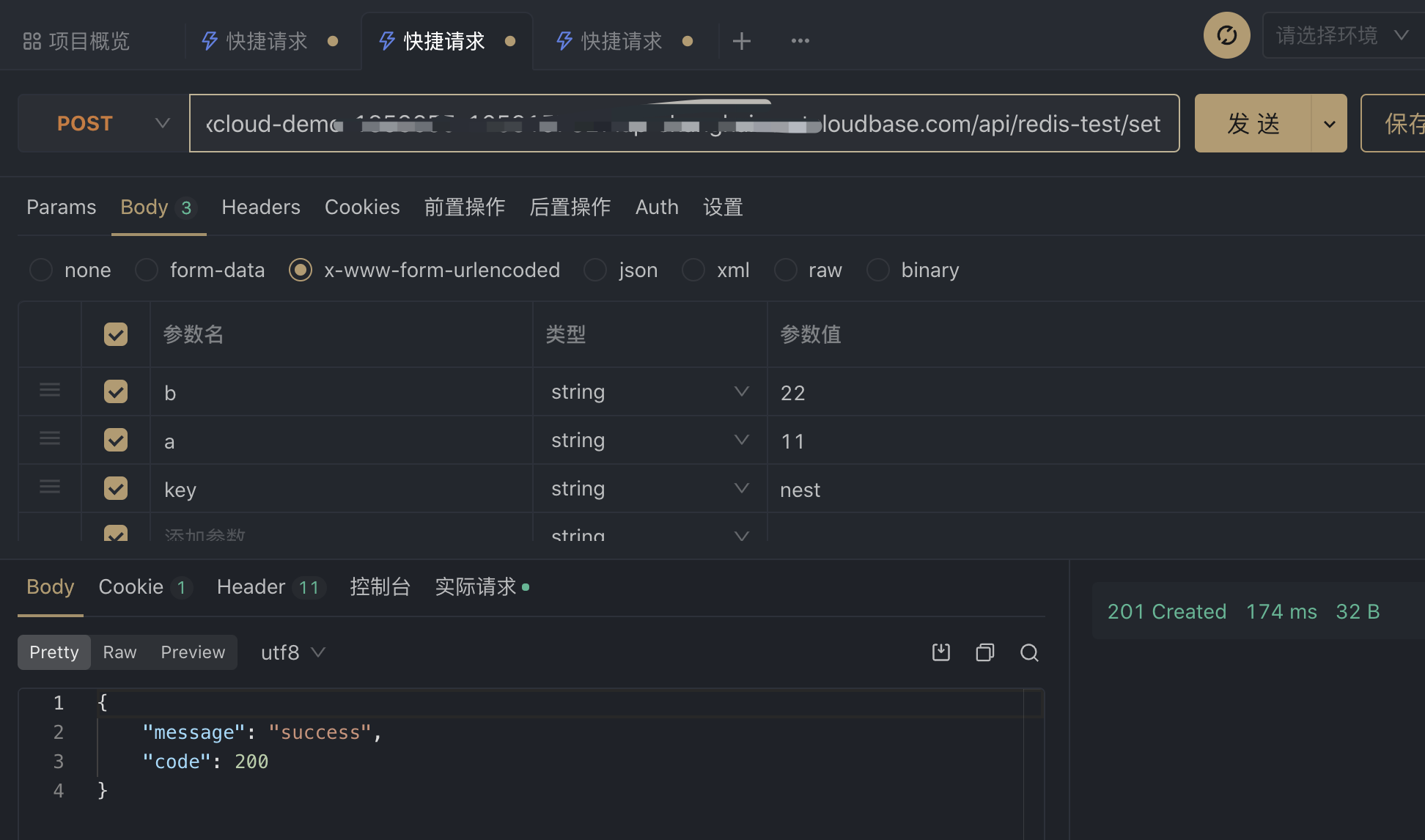Grab the drag handle for row a
This screenshot has width=1425, height=840.
tap(50, 438)
